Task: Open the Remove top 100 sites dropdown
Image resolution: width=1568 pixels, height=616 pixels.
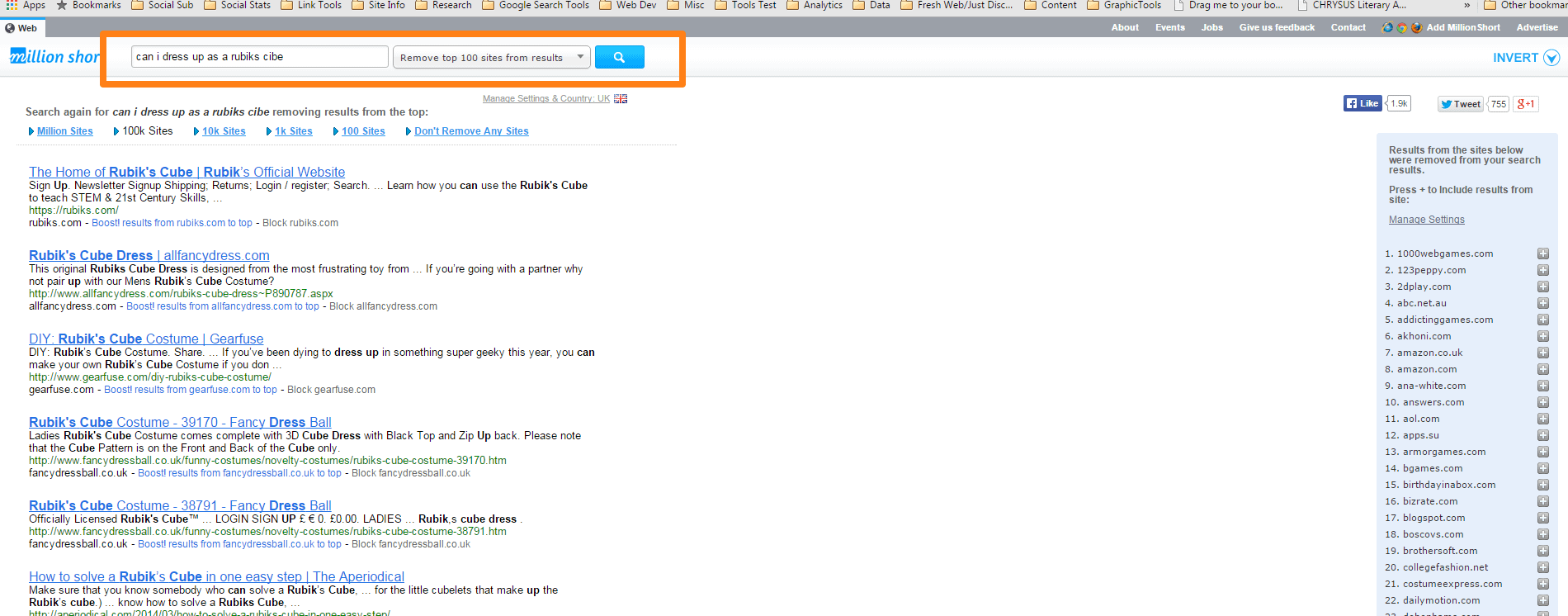Action: (491, 57)
